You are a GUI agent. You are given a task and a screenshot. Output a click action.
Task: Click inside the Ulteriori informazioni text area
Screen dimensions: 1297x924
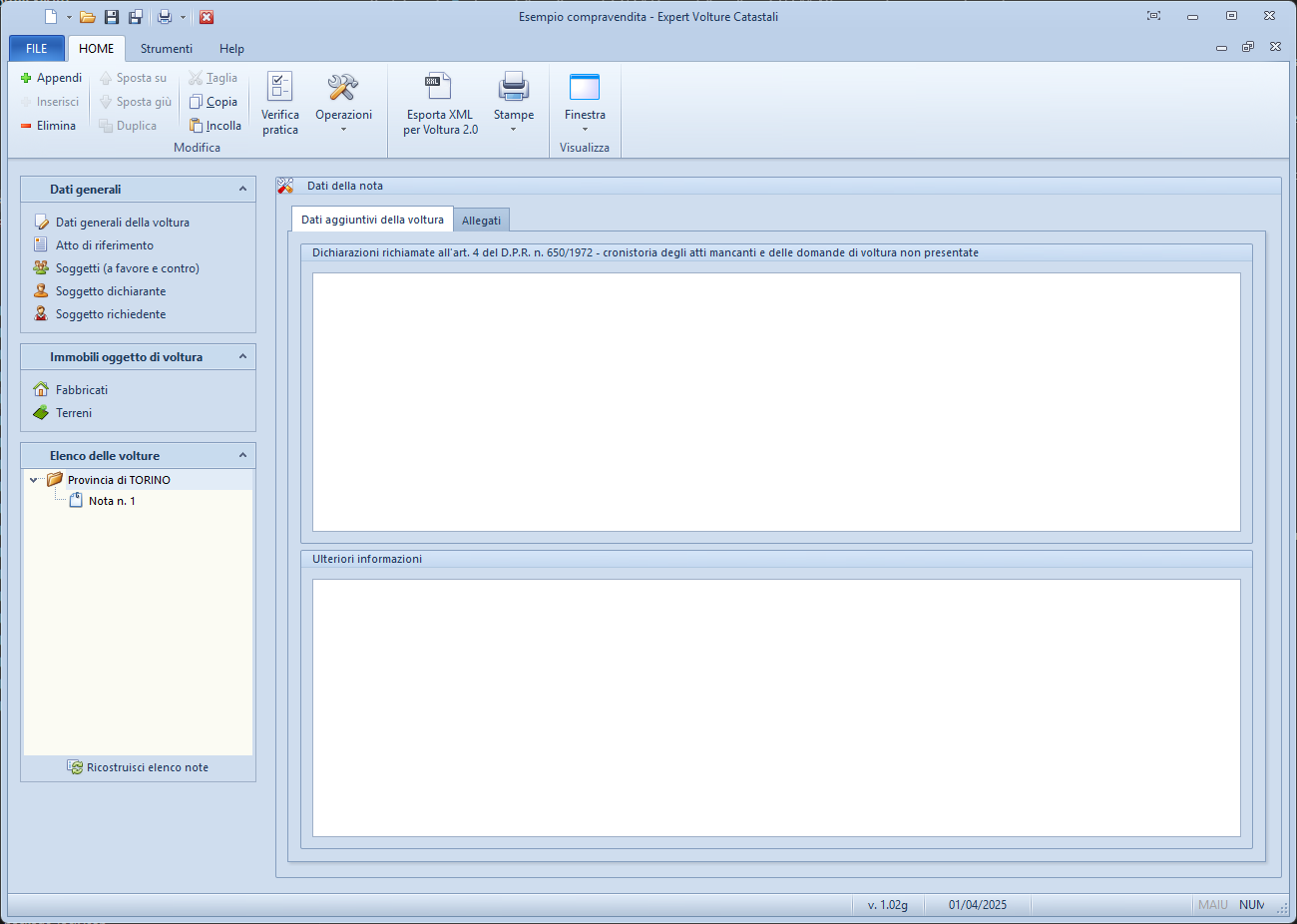click(x=776, y=707)
